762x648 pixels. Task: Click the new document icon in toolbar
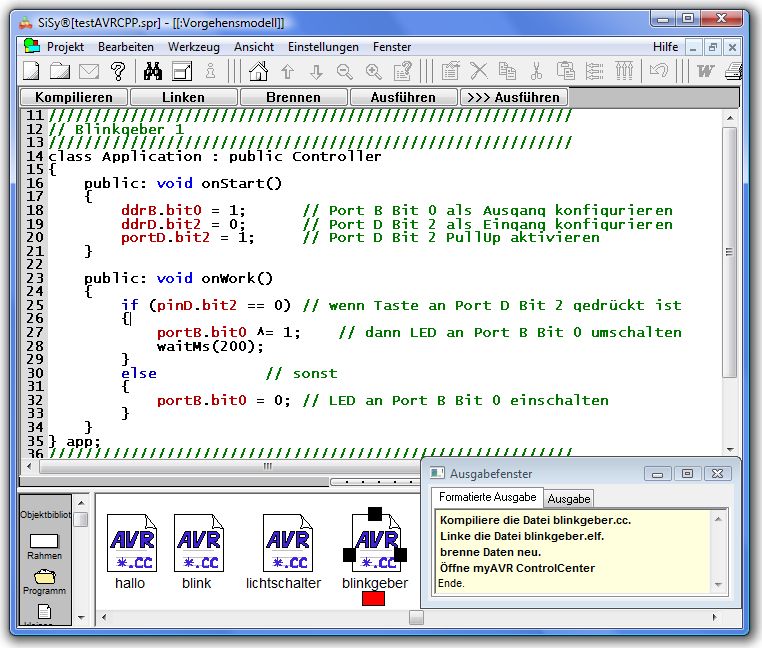click(32, 71)
